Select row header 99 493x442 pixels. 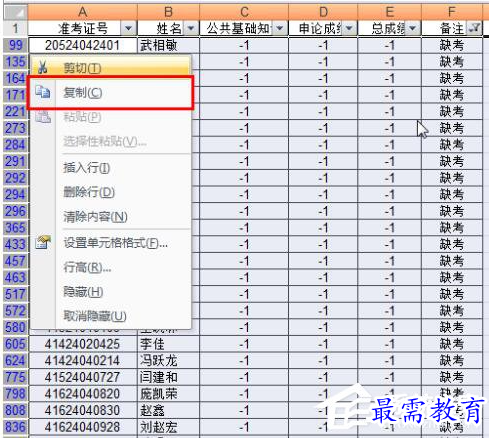click(x=15, y=45)
